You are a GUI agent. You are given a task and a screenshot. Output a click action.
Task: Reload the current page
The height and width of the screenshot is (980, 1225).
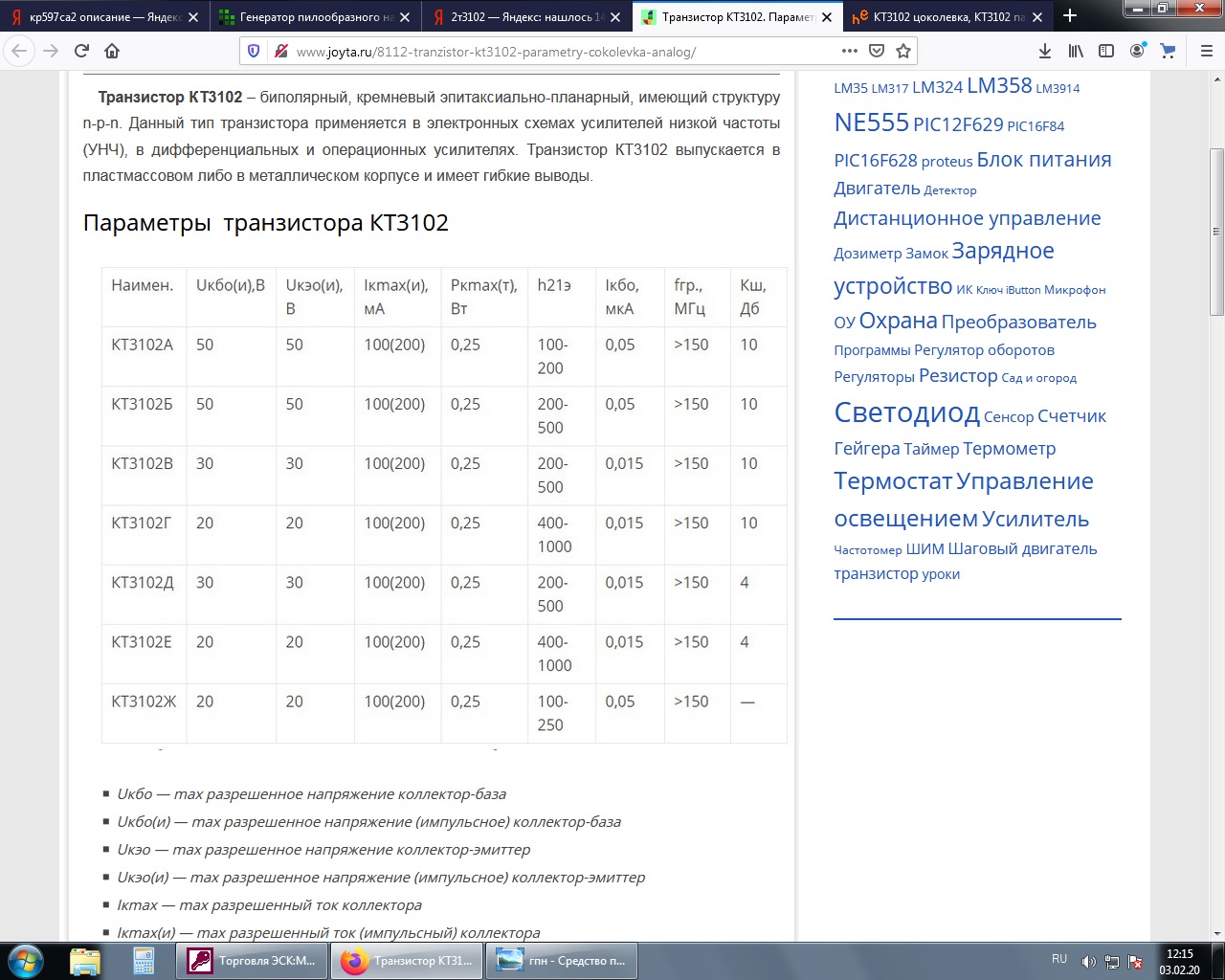(81, 51)
